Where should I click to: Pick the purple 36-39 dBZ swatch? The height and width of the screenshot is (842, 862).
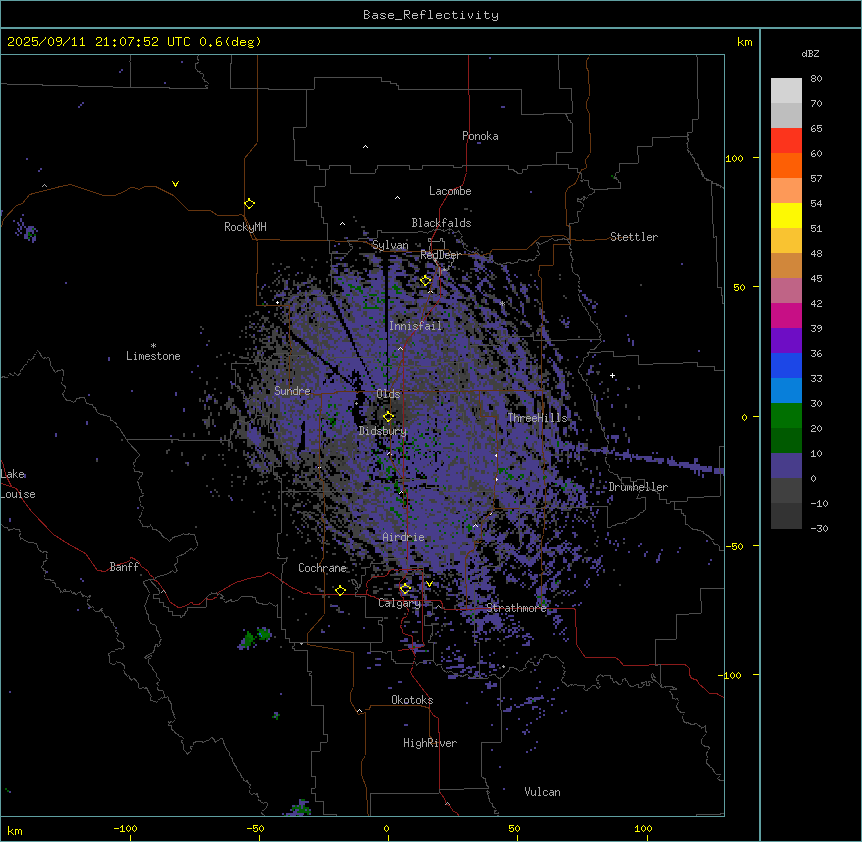pos(786,341)
